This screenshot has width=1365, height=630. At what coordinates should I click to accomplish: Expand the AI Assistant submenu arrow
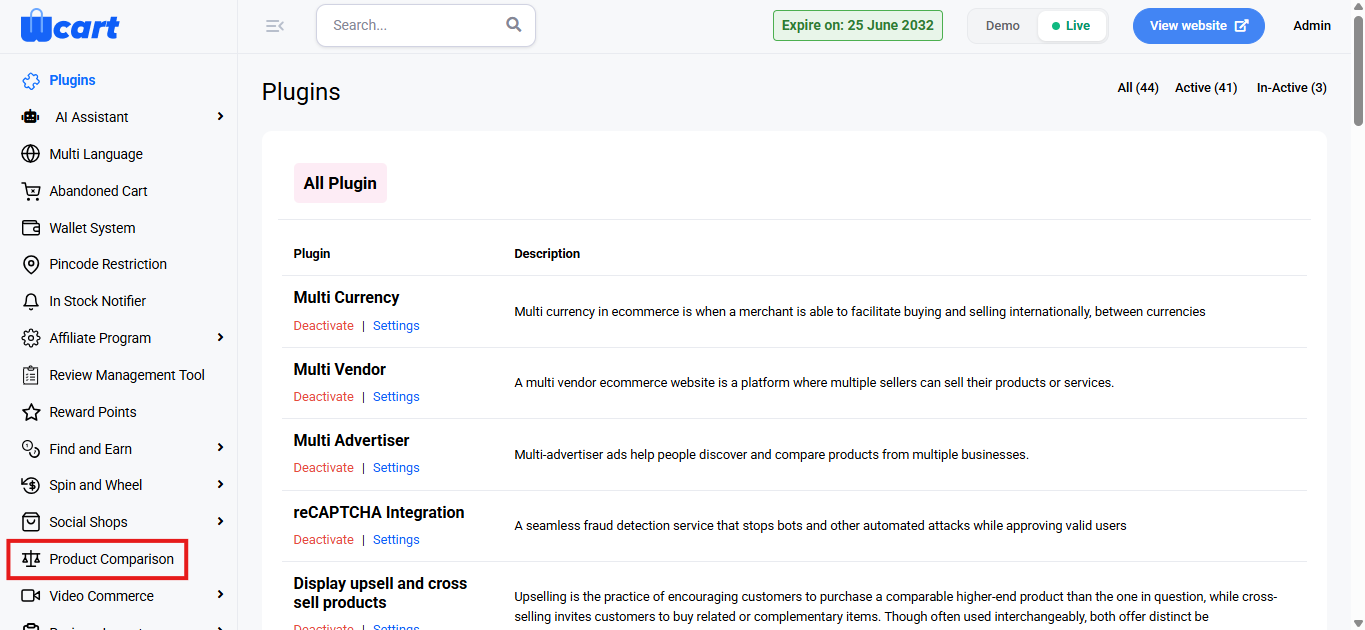tap(220, 117)
